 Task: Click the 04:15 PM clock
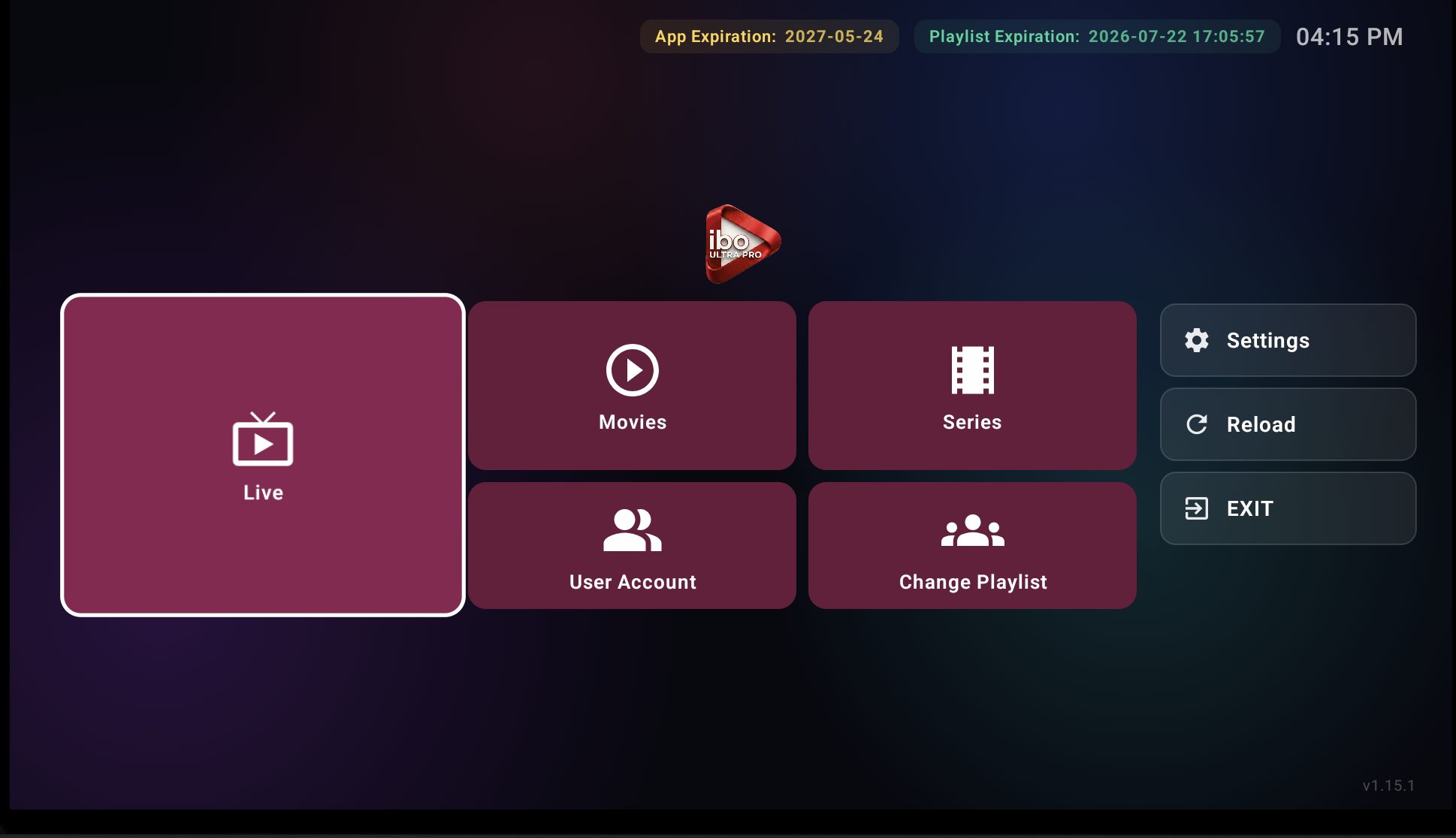tap(1349, 36)
